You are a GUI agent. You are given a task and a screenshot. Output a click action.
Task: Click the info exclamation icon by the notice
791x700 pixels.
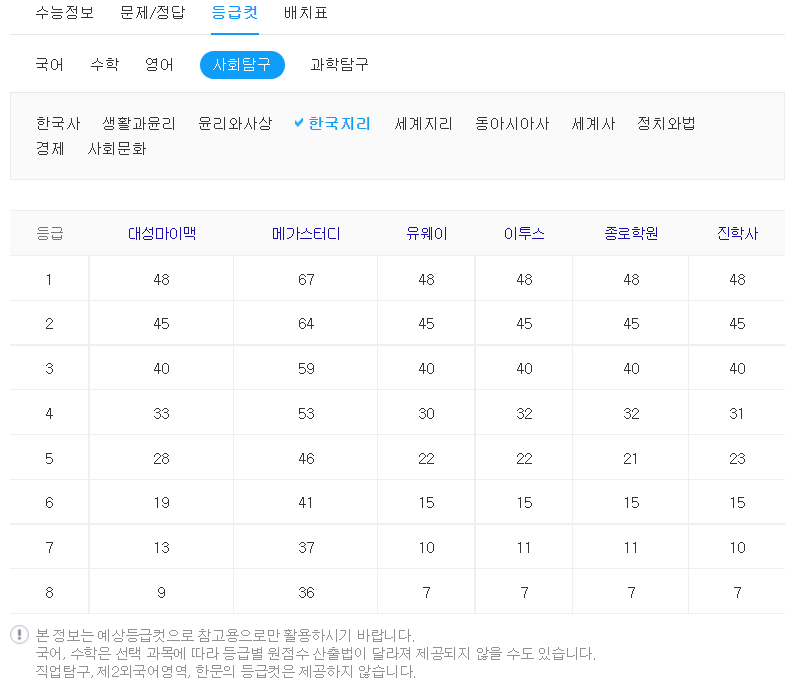pos(20,634)
